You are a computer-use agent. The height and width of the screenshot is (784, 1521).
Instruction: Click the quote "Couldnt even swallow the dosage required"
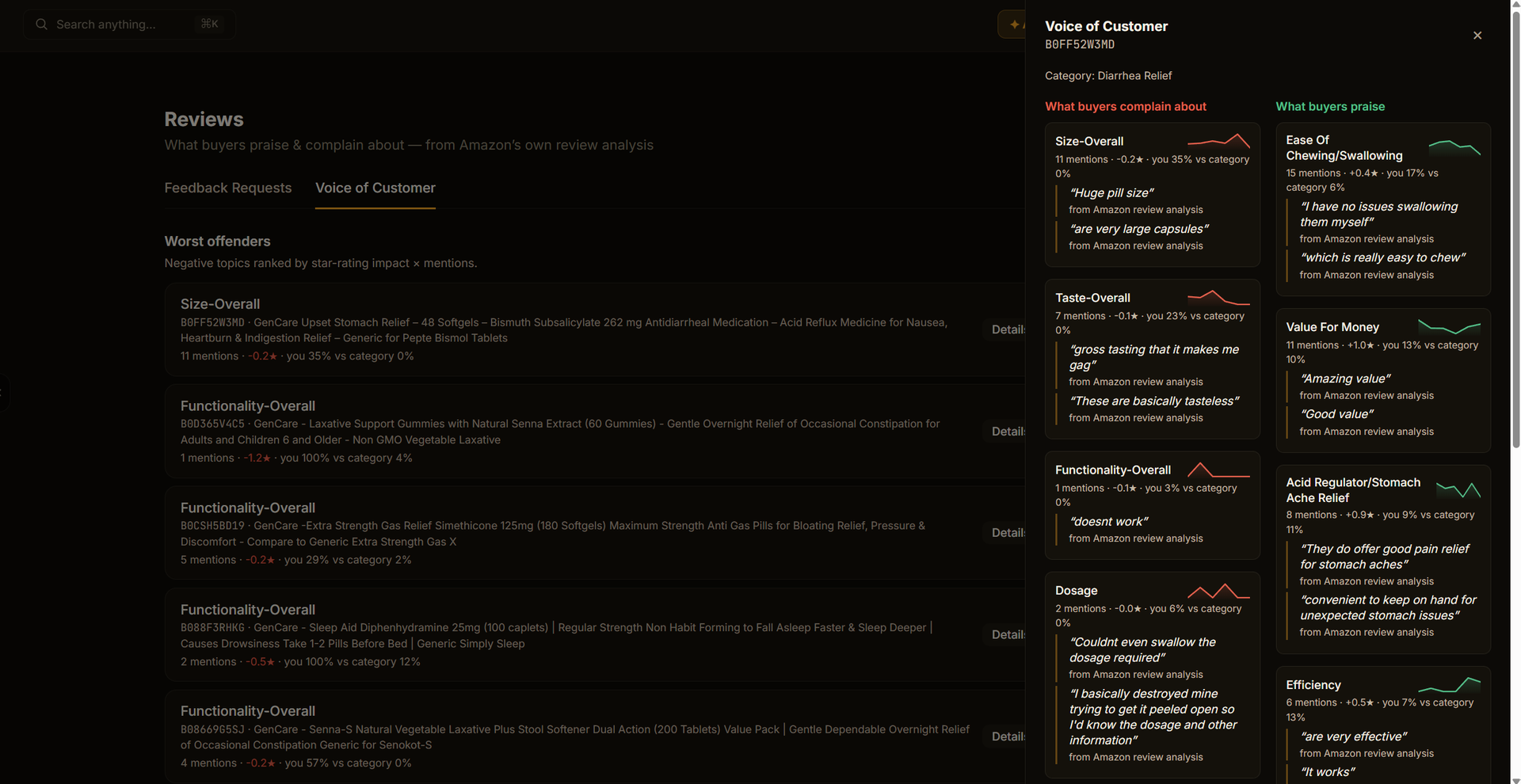(x=1142, y=650)
